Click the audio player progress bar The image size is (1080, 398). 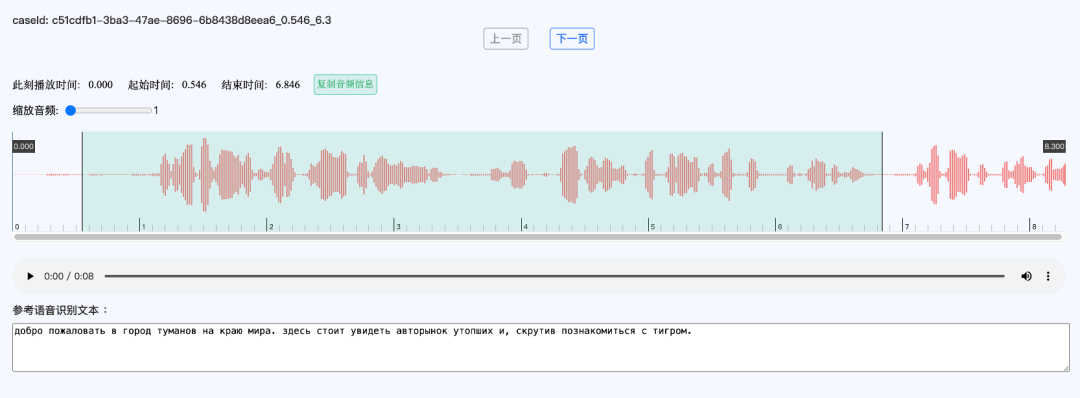pyautogui.click(x=554, y=276)
